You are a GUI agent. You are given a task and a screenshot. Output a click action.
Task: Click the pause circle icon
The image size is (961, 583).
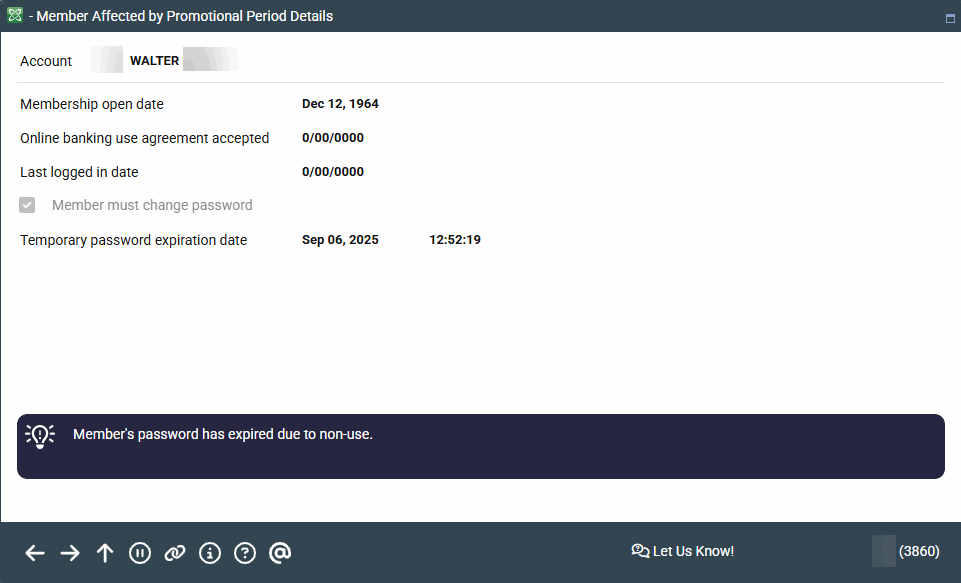(x=140, y=553)
